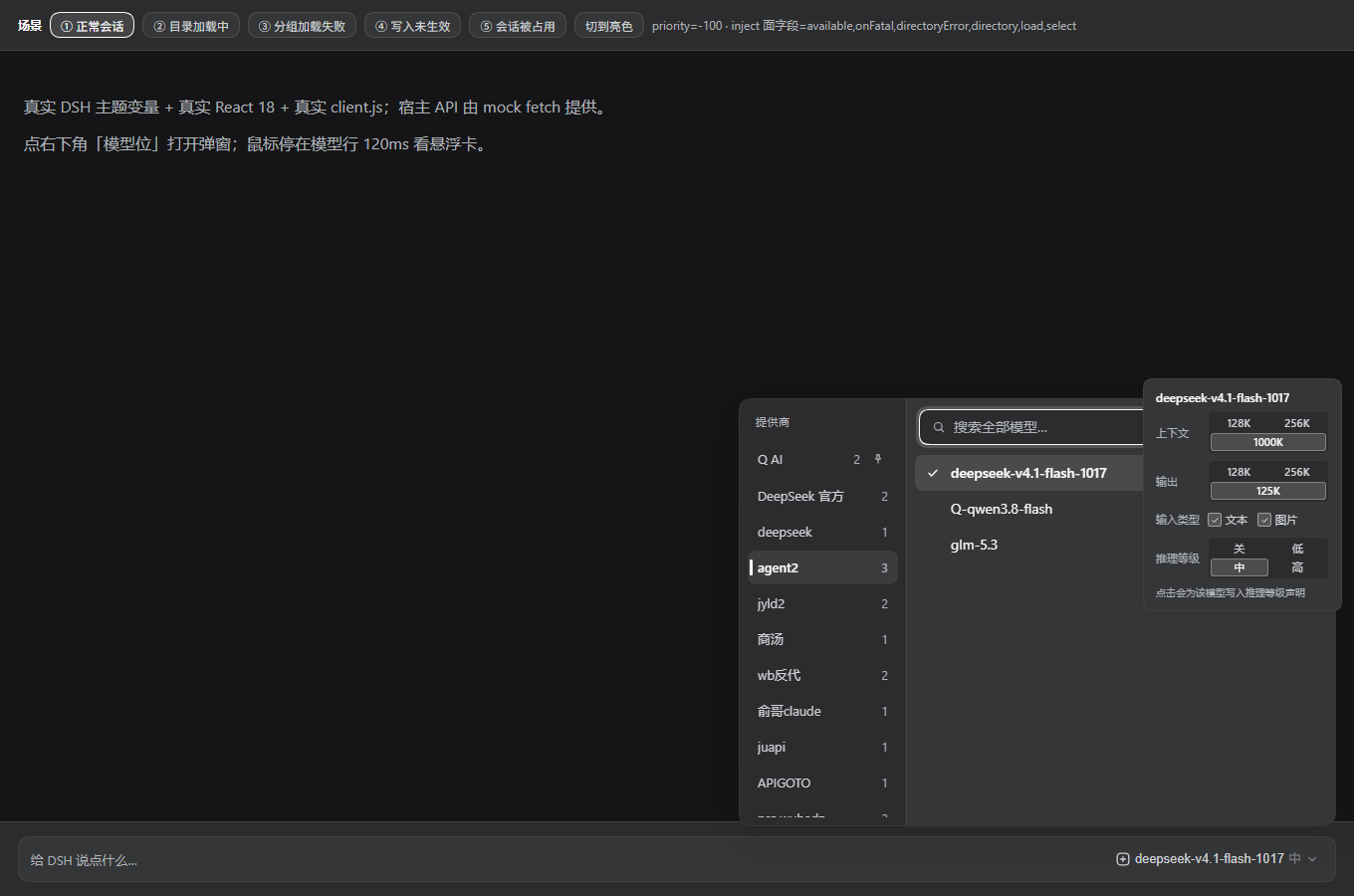The height and width of the screenshot is (896, 1354).
Task: Toggle the 图片 input type checkbox
Action: click(1264, 520)
